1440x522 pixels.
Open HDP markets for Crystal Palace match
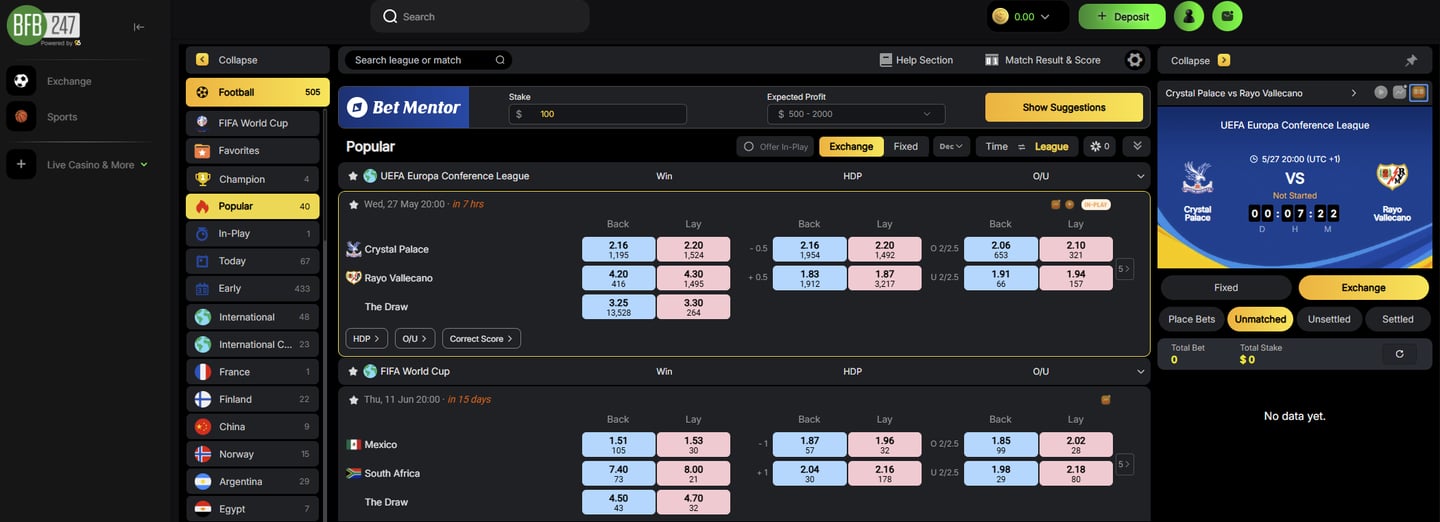point(367,339)
